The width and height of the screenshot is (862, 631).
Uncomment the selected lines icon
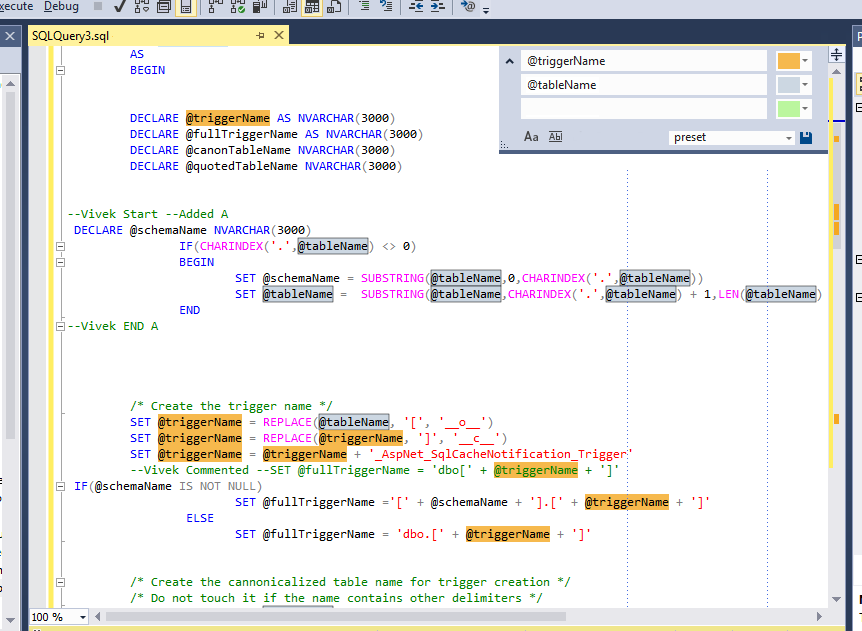tap(386, 6)
